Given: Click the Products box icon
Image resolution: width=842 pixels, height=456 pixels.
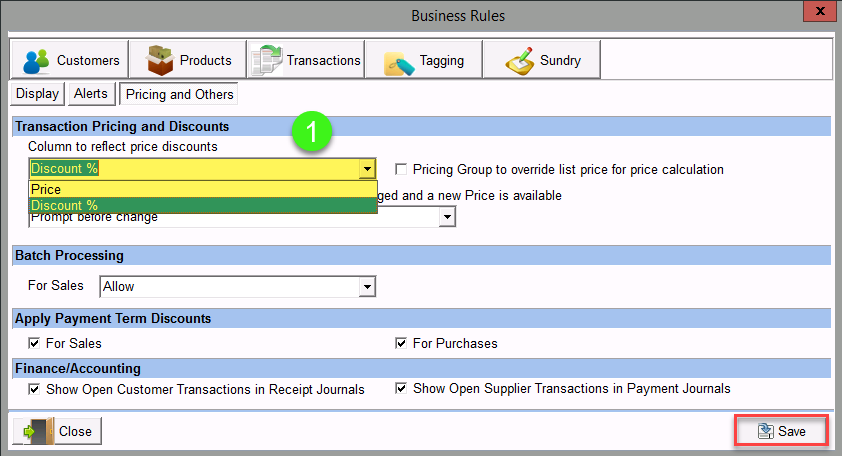Looking at the screenshot, I should [160, 60].
